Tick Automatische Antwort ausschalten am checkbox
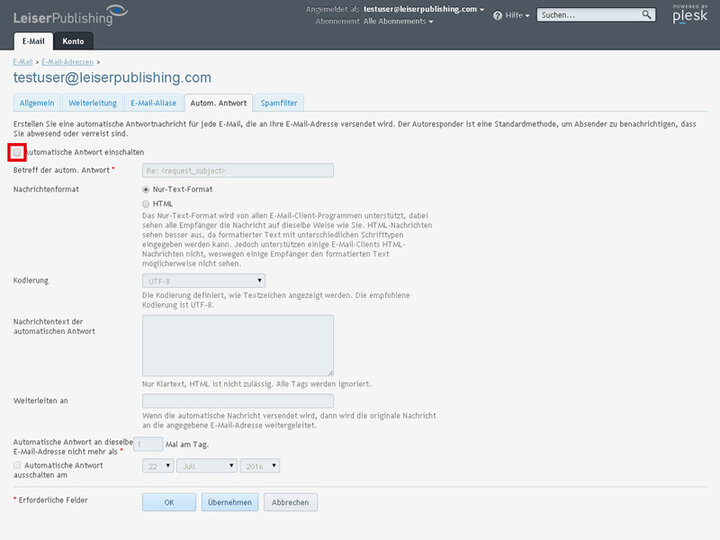The image size is (720, 540). click(17, 465)
